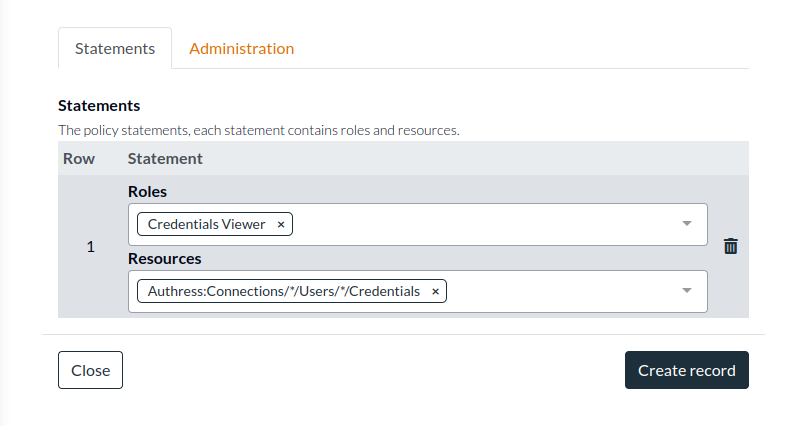Screen dimensions: 808x426
Task: Focus the empty area of Roles field
Action: click(x=480, y=224)
